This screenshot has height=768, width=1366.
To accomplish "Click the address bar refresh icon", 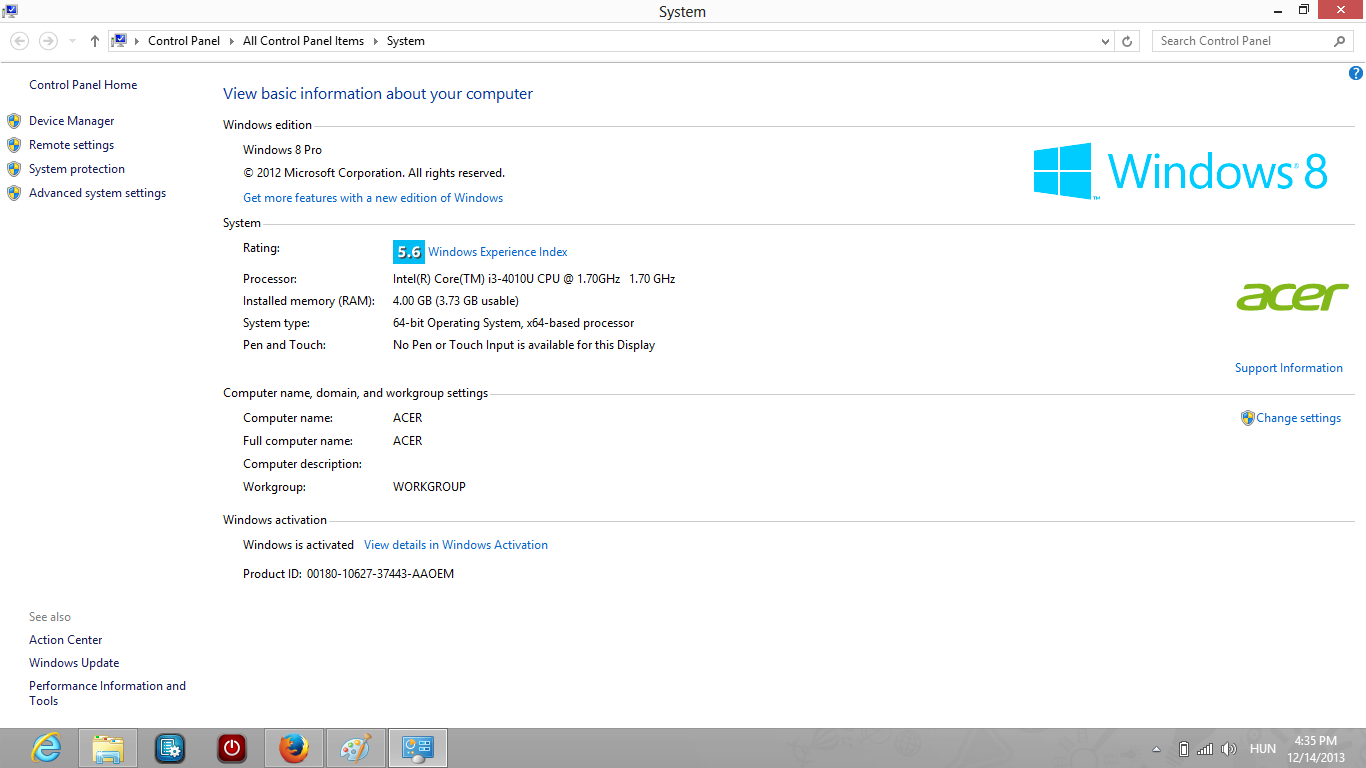I will (1127, 41).
